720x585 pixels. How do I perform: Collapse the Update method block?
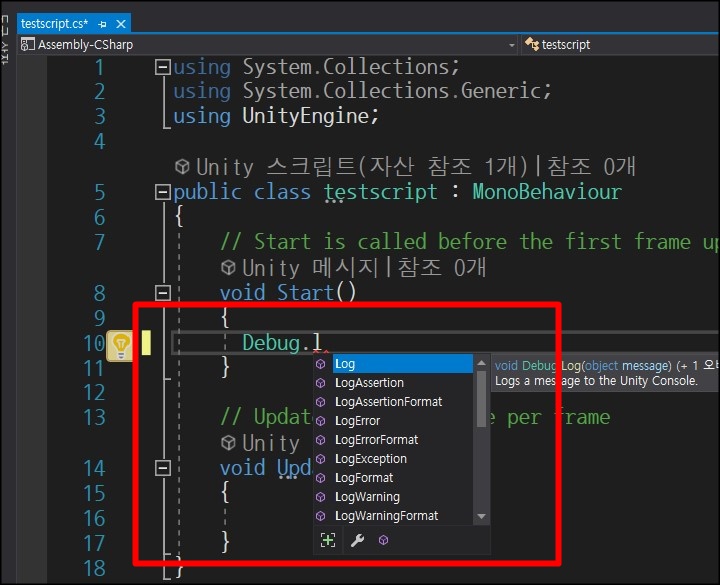(163, 468)
